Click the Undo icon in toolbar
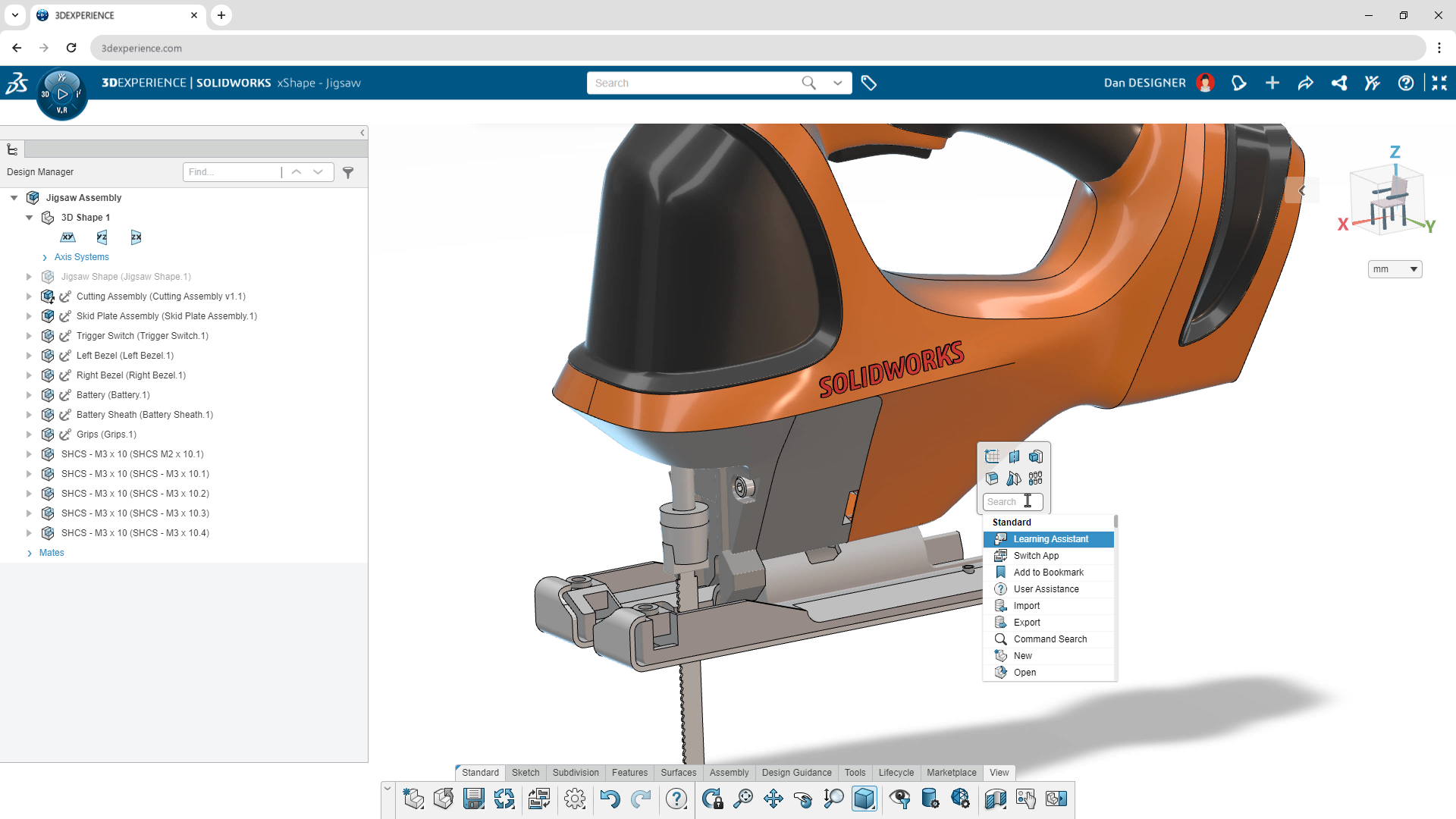 click(x=611, y=798)
